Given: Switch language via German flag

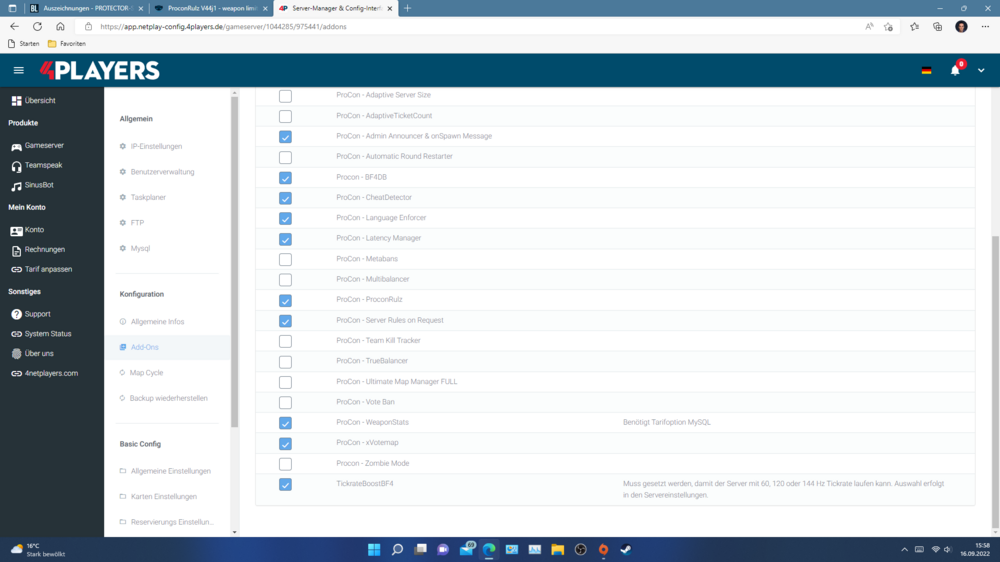Looking at the screenshot, I should coord(926,70).
